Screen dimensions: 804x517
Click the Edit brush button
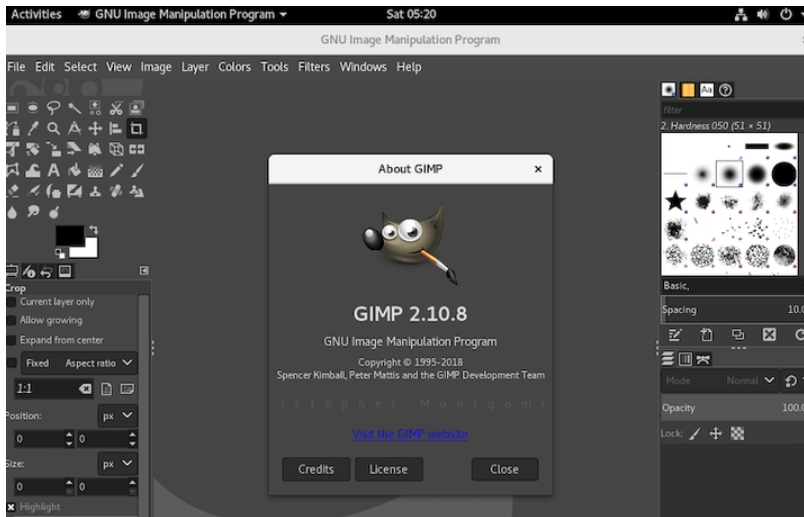click(x=675, y=335)
